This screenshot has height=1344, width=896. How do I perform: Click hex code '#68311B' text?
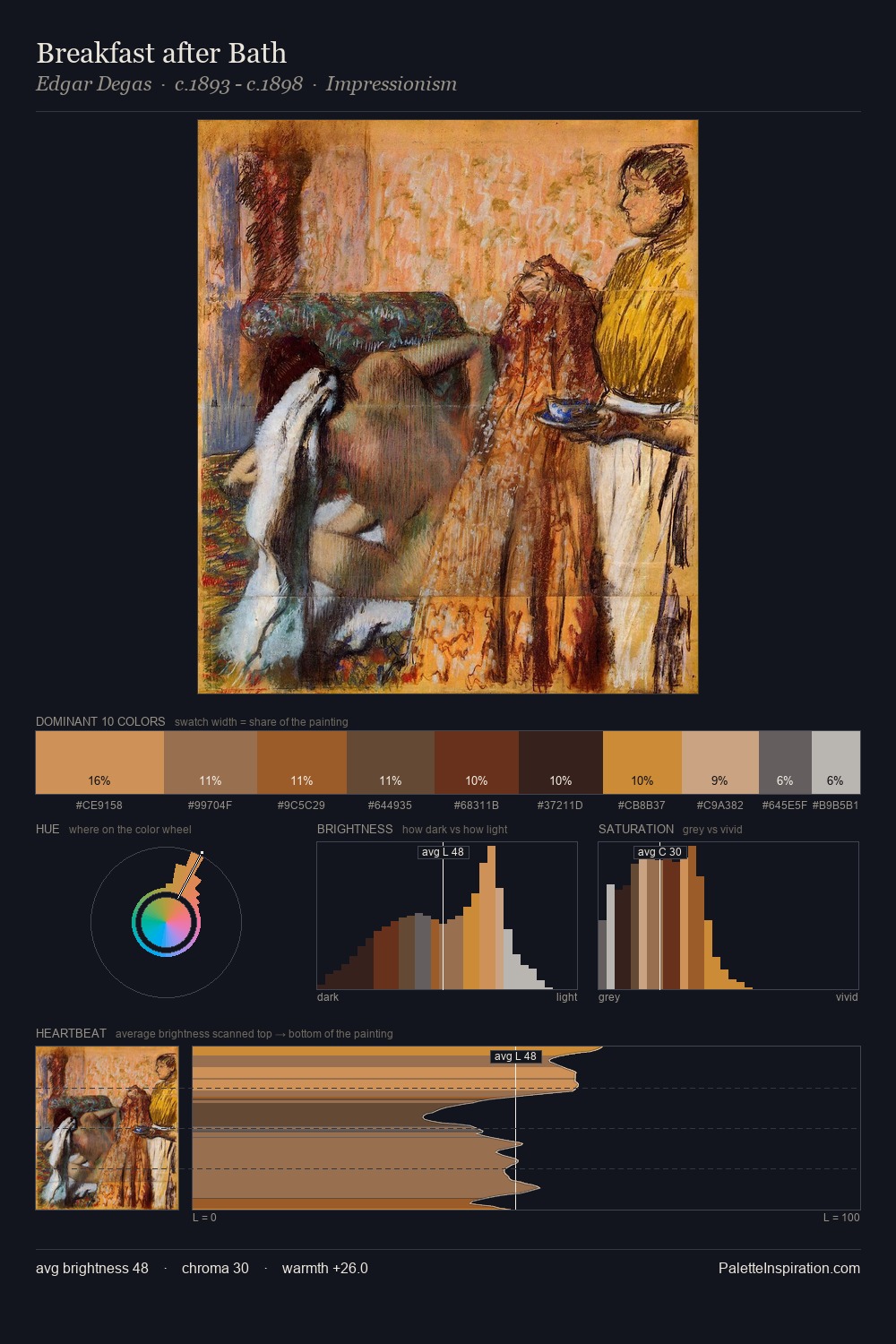click(477, 806)
